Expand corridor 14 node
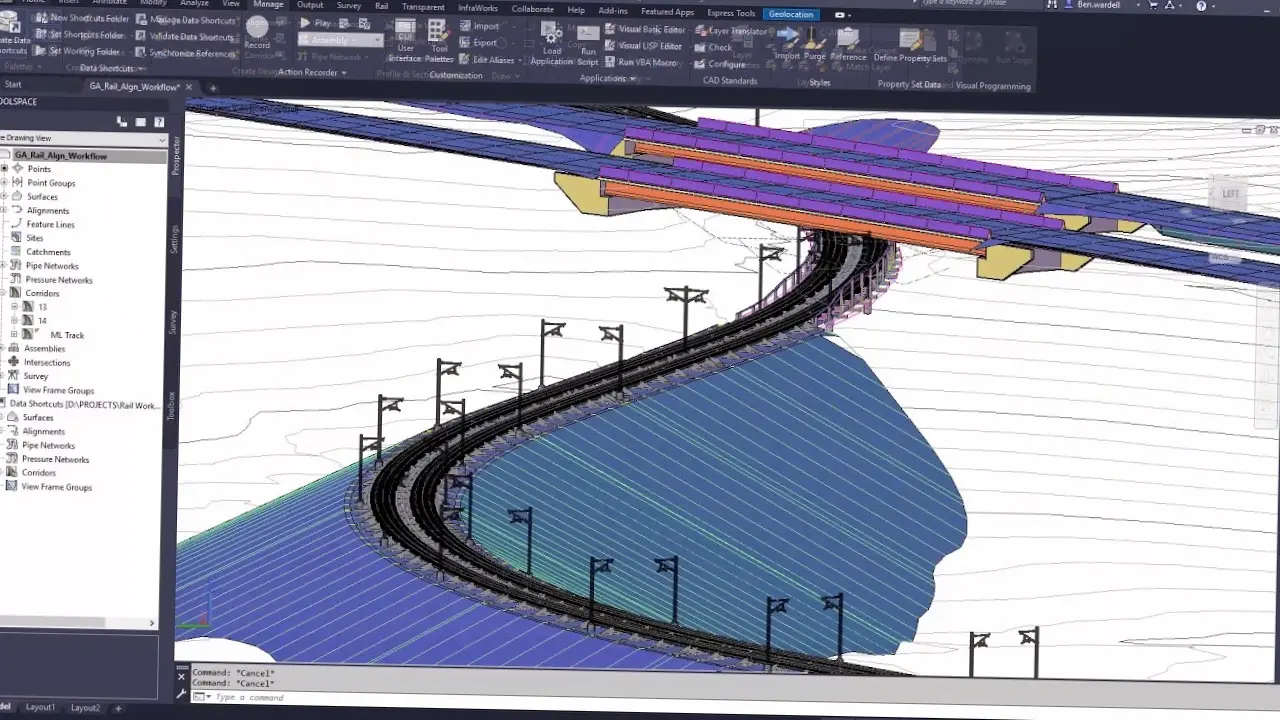The image size is (1280, 720). 14,321
